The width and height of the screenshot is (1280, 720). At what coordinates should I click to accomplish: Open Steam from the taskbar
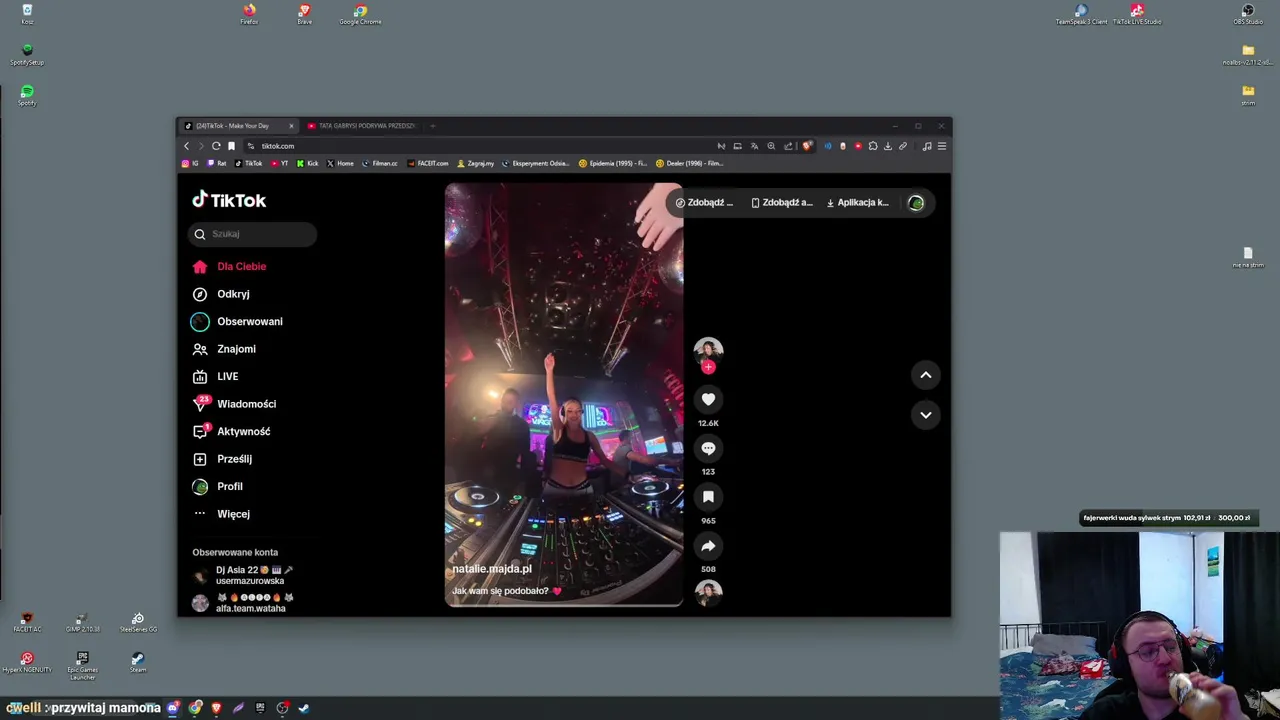(x=304, y=708)
